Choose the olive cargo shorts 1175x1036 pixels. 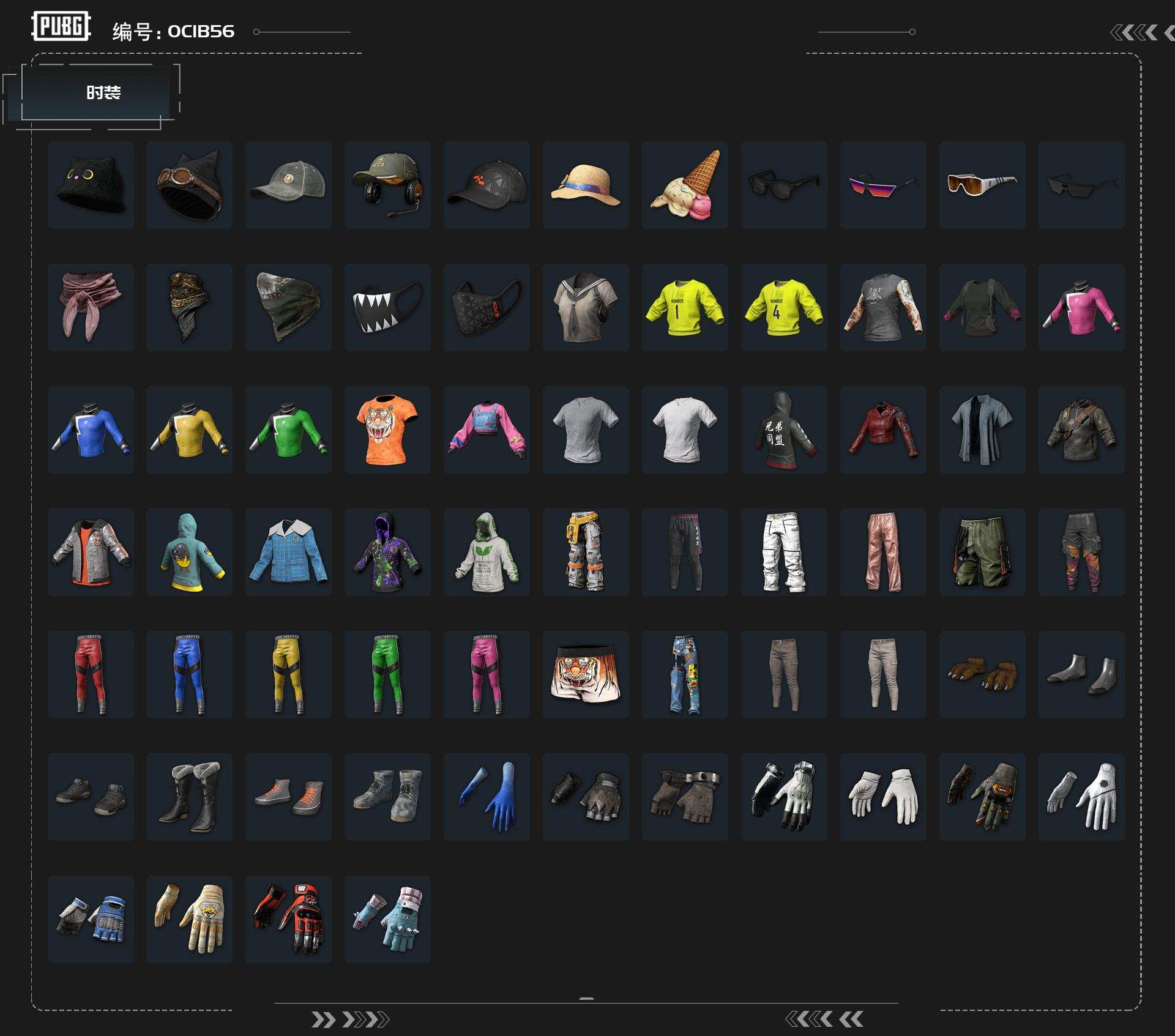982,552
